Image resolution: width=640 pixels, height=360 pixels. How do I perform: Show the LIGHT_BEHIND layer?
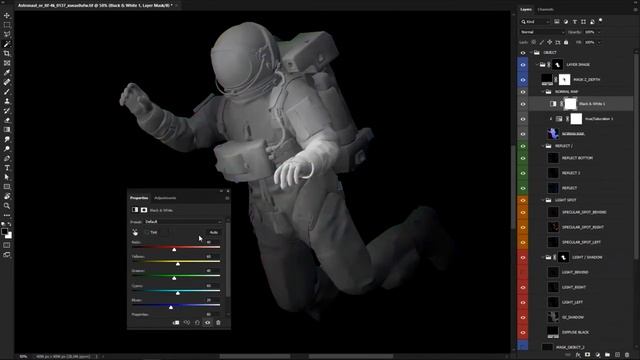coord(523,273)
